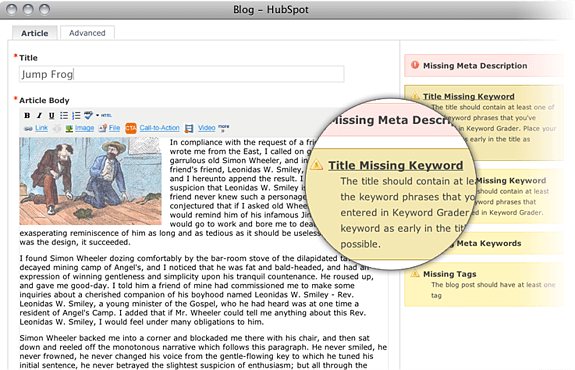Viewport: 575px width, 370px height.
Task: Run the ABC spell checker
Action: 88,115
